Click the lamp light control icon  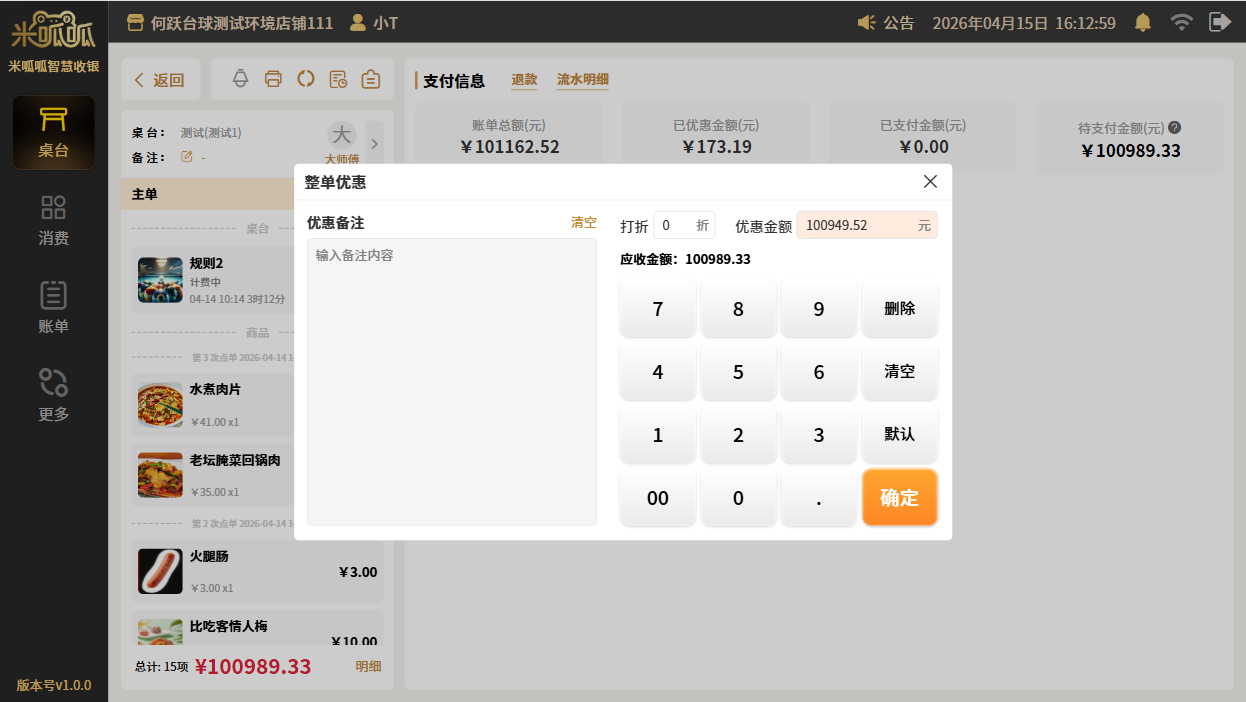(x=240, y=80)
